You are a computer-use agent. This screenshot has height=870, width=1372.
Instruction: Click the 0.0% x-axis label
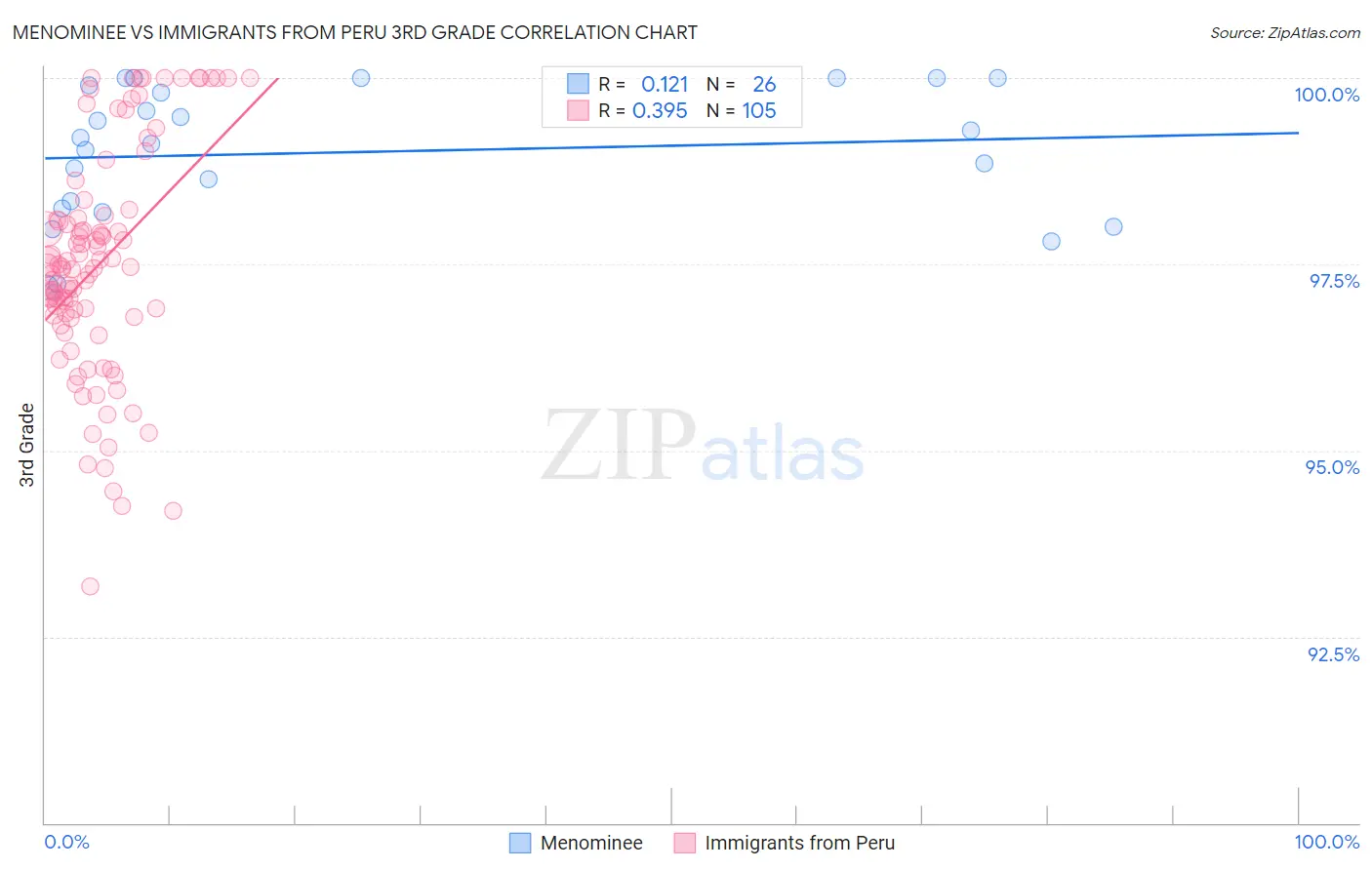click(x=66, y=842)
